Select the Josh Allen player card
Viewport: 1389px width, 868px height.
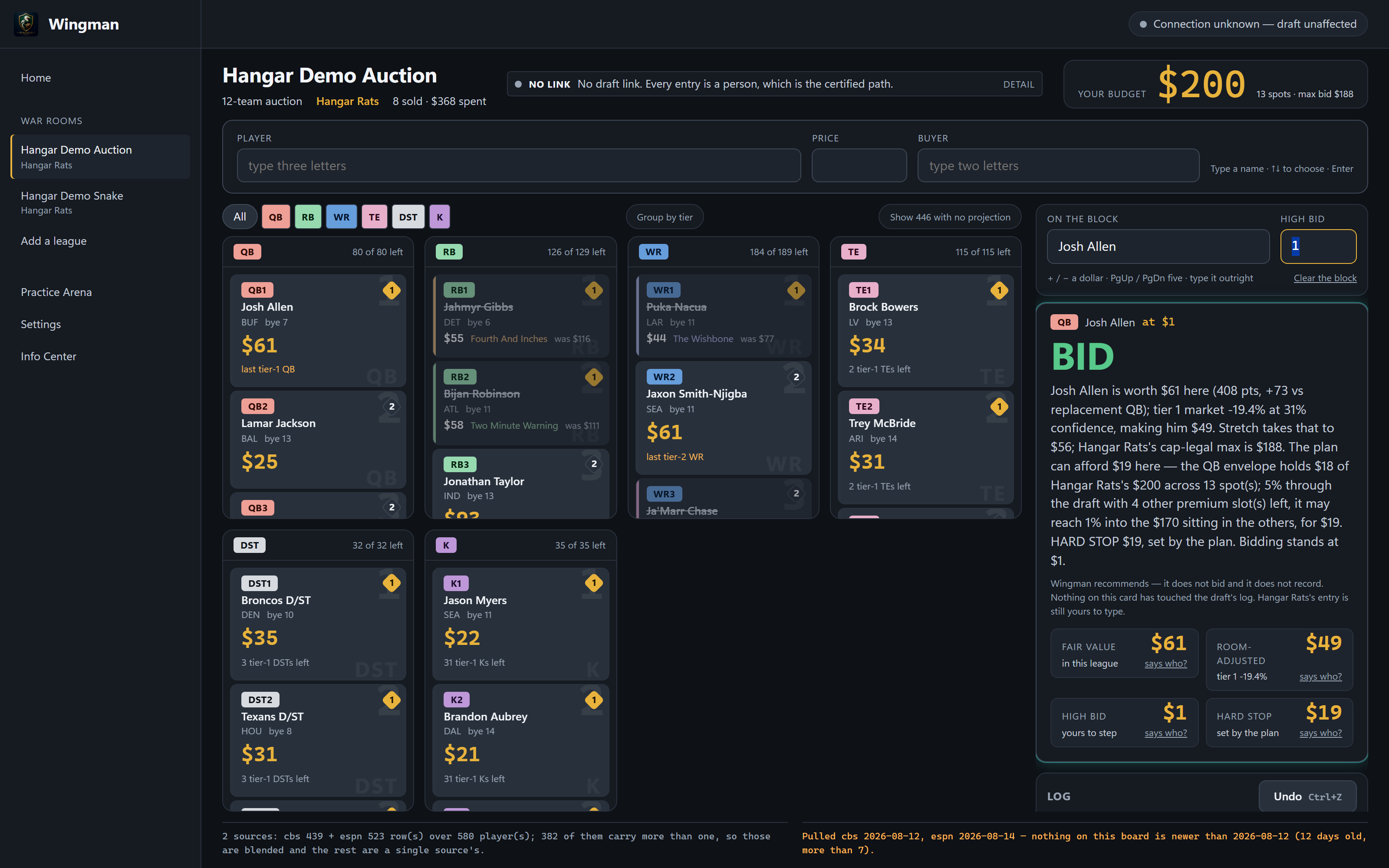(x=318, y=330)
